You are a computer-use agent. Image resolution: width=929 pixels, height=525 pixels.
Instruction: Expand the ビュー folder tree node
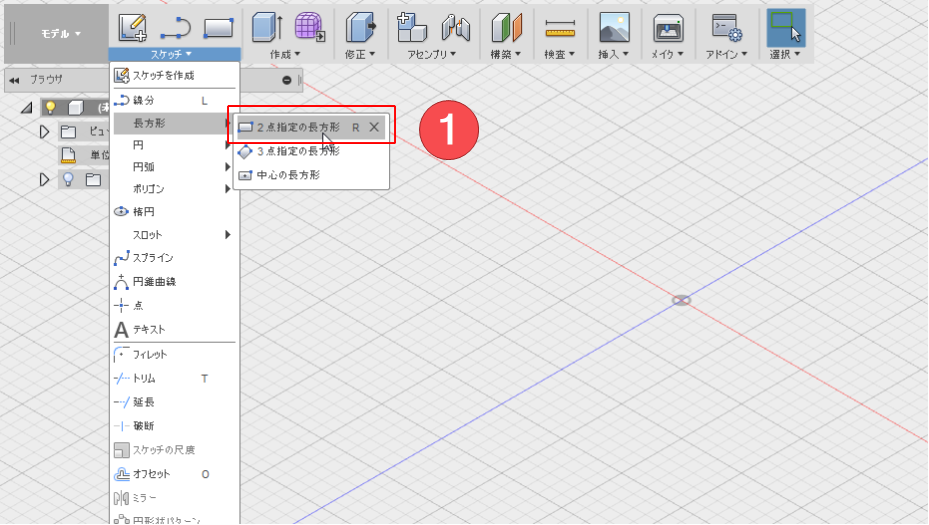pyautogui.click(x=44, y=132)
